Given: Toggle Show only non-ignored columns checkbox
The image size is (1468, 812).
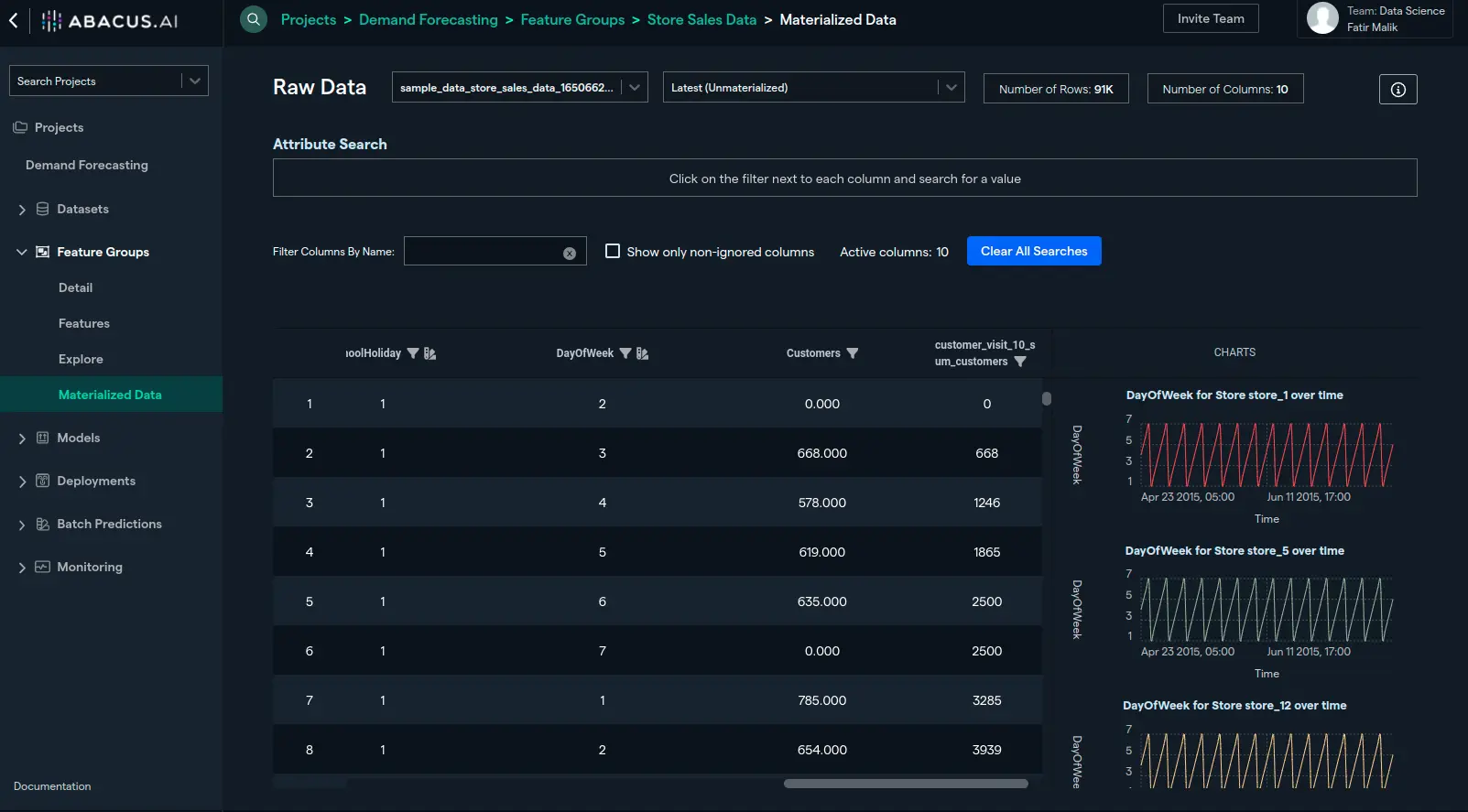Looking at the screenshot, I should coord(613,251).
